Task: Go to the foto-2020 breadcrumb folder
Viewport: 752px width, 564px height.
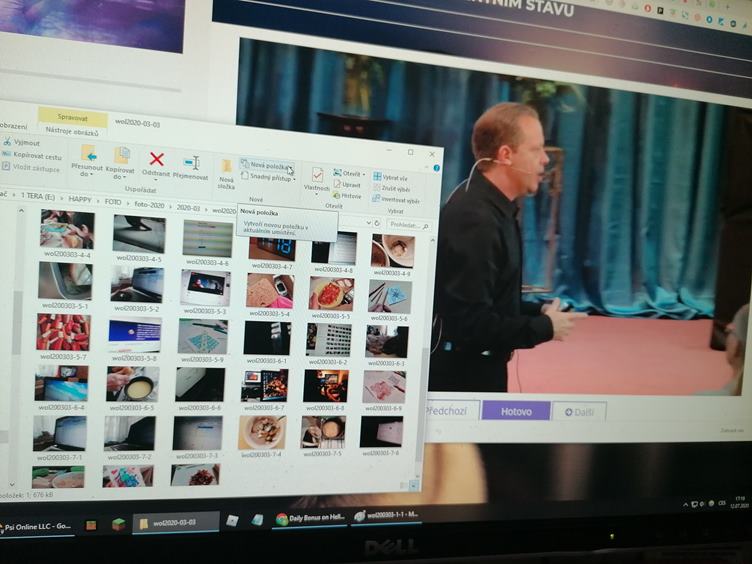Action: [x=149, y=205]
